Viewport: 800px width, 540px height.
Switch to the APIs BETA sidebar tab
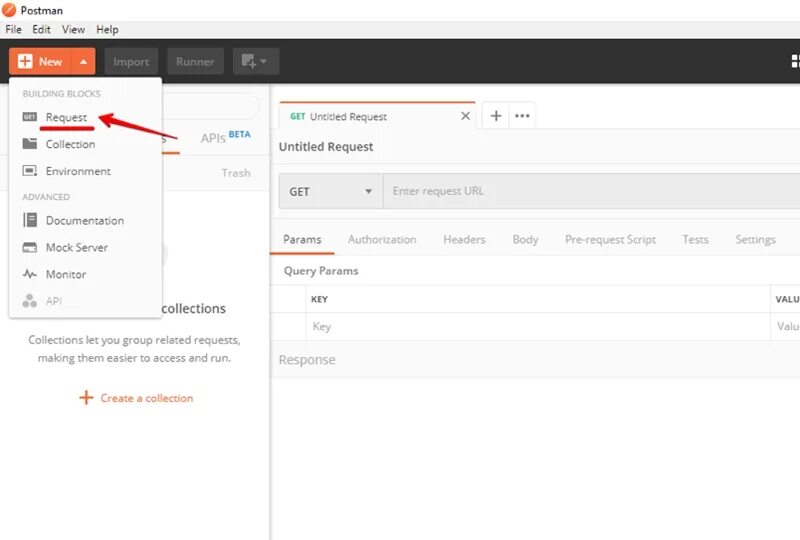coord(225,137)
